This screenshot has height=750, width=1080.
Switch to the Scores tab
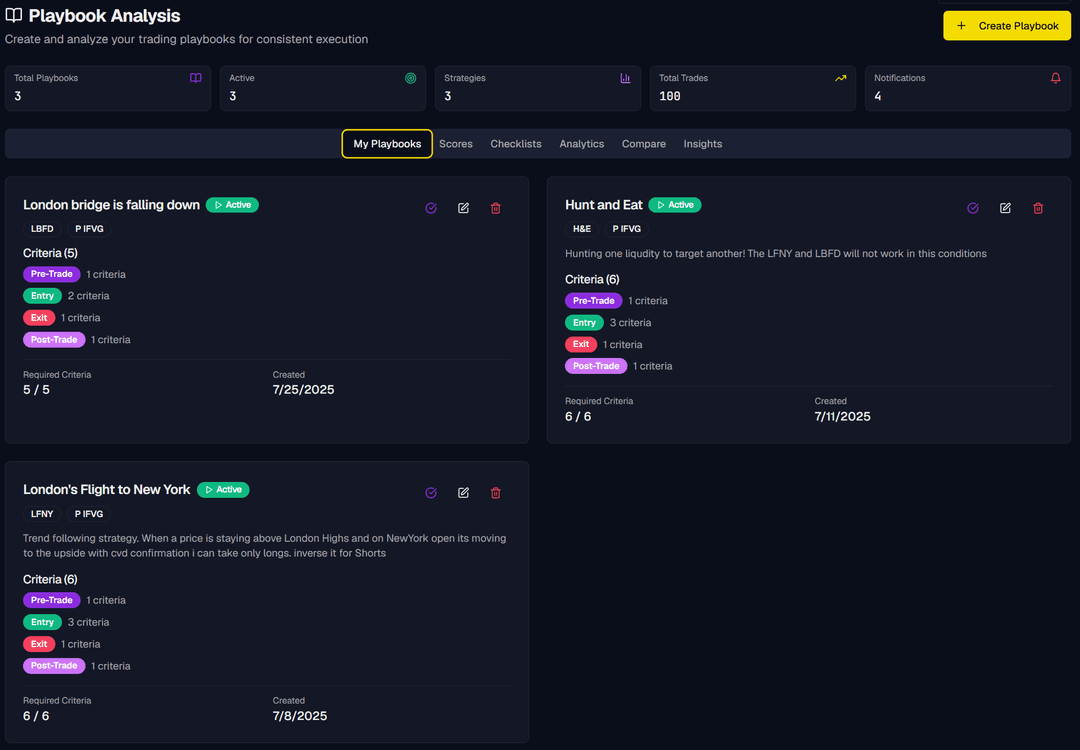coord(456,144)
